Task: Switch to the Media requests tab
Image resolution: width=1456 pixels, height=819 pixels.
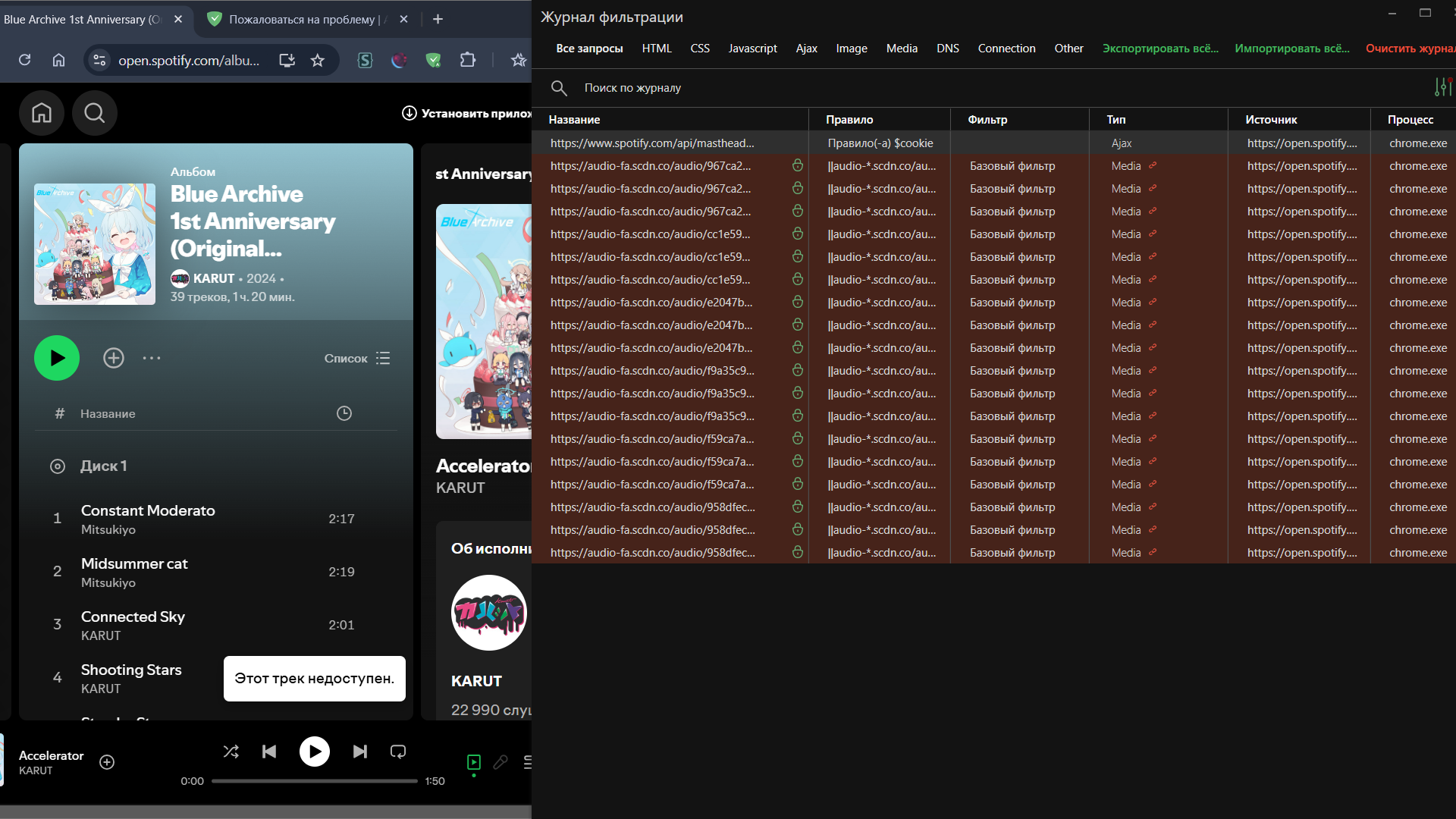Action: 901,48
